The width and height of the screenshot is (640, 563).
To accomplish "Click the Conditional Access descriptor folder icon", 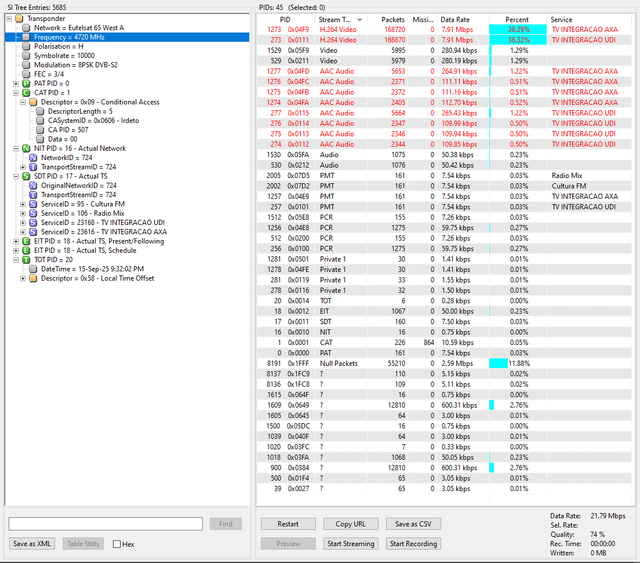I will tap(33, 102).
